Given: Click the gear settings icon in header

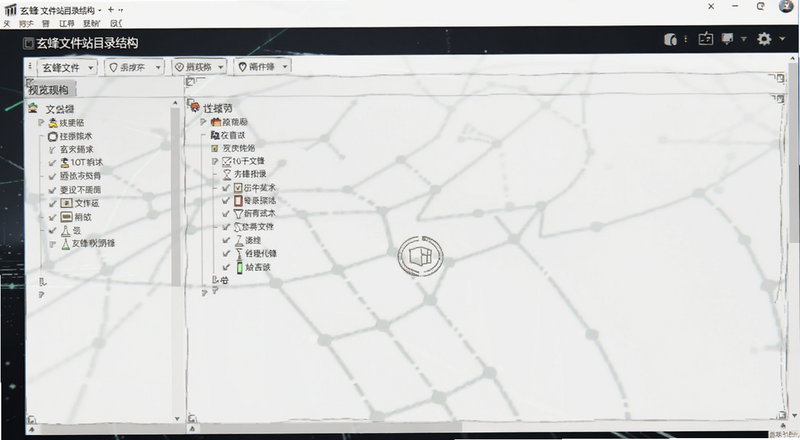Looking at the screenshot, I should (x=764, y=39).
